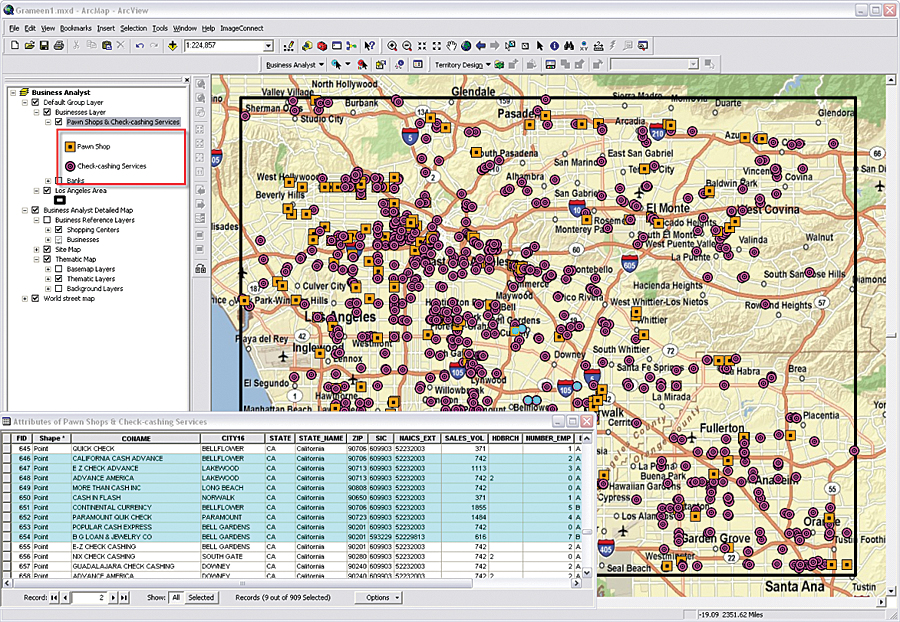The image size is (900, 622).
Task: Toggle the Businesses Layer checkbox
Action: coord(47,112)
